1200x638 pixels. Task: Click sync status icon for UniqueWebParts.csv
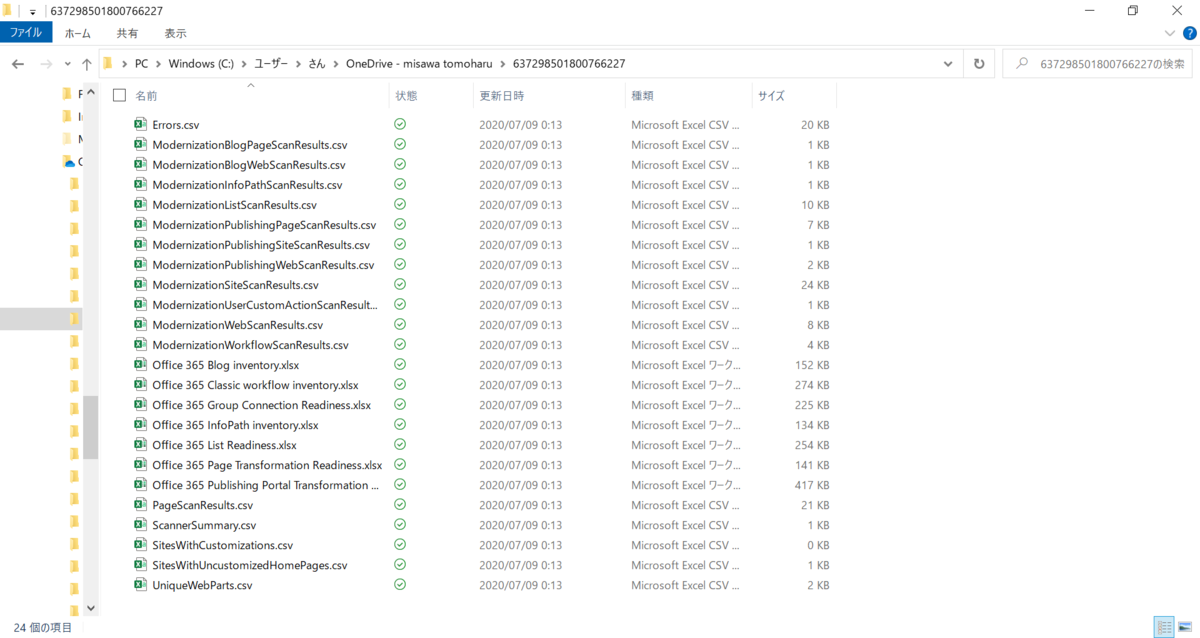click(400, 585)
